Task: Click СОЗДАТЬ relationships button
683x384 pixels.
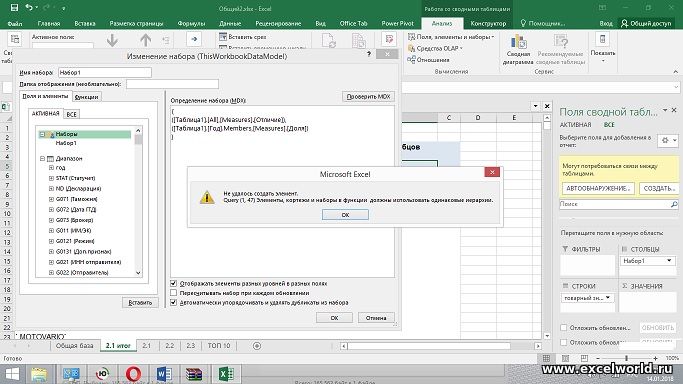Action: coord(658,189)
